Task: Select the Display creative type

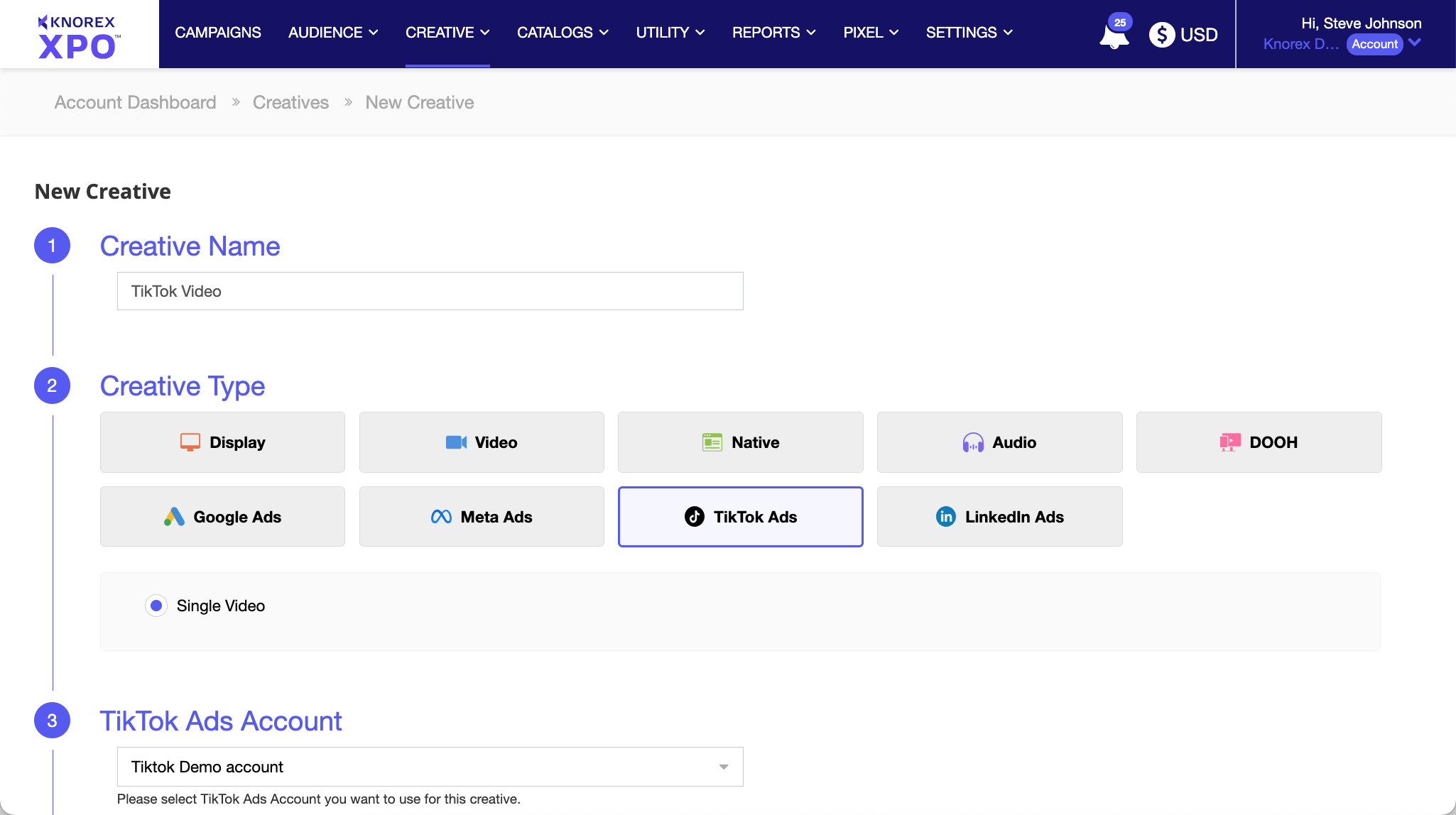Action: pyautogui.click(x=222, y=442)
